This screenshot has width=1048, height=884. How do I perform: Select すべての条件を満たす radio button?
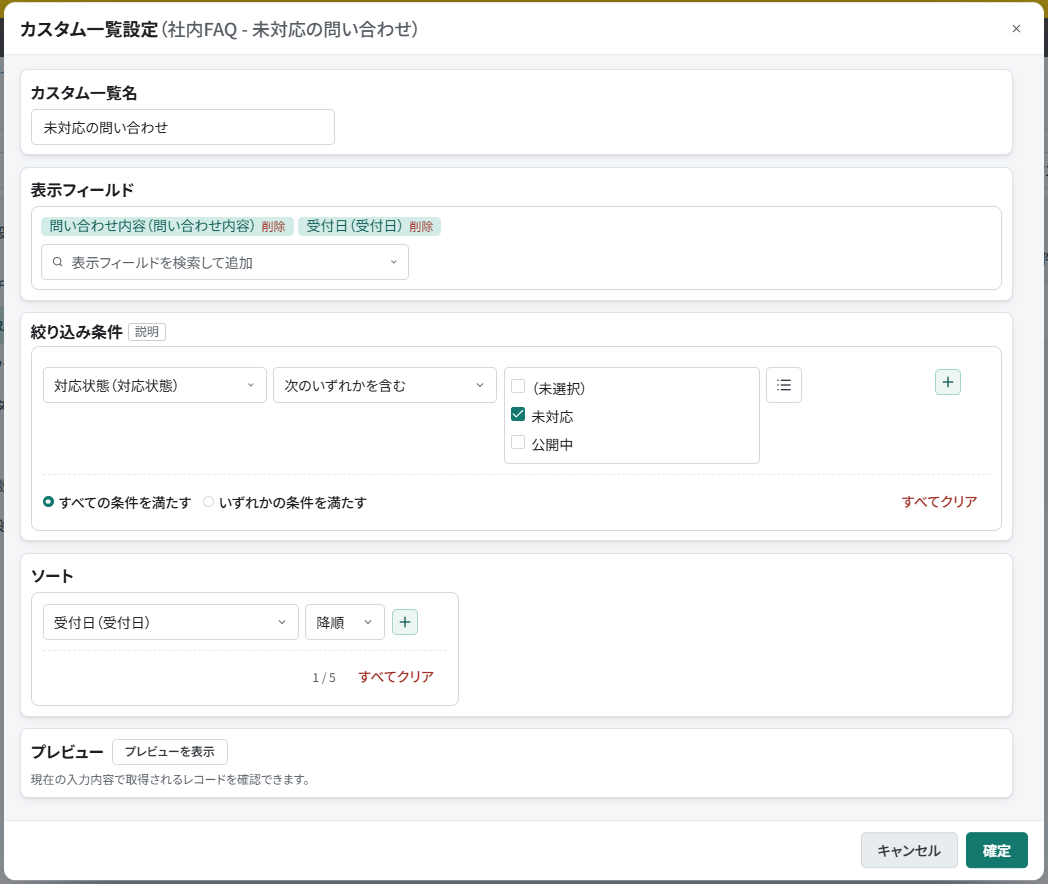tap(48, 502)
